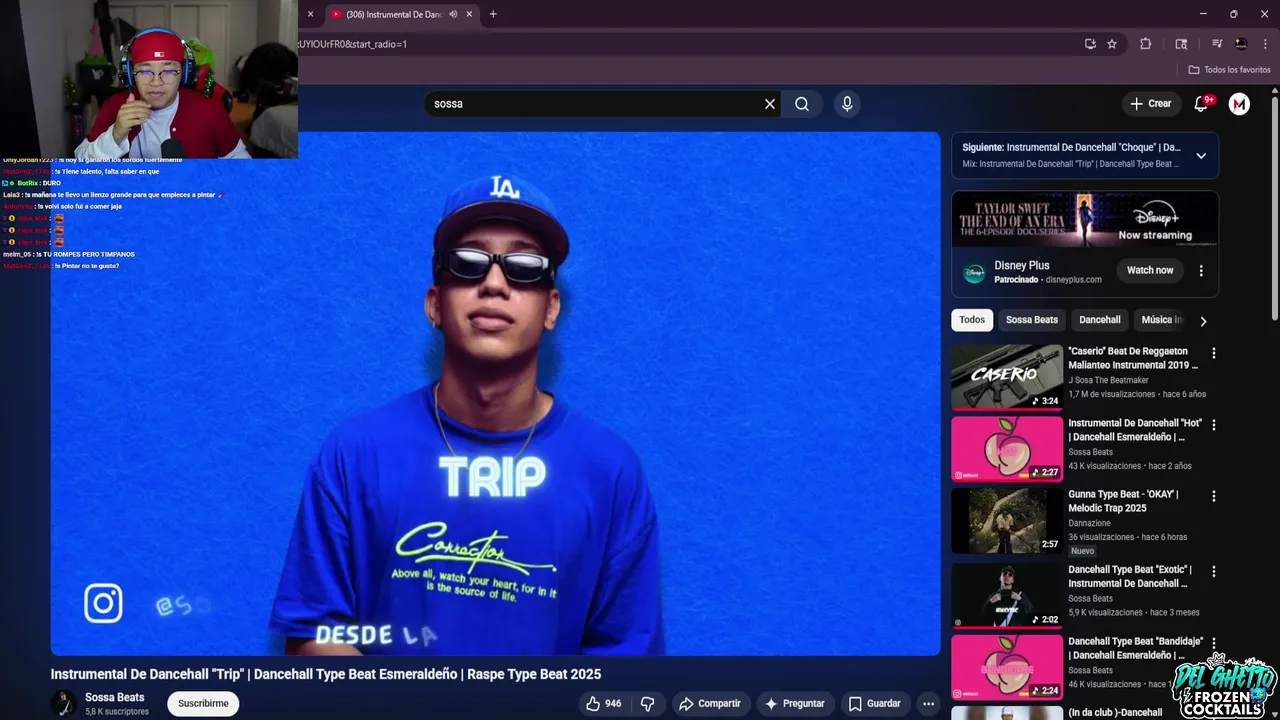Image resolution: width=1280 pixels, height=720 pixels.
Task: Show more filter chips with the right arrow
Action: click(x=1203, y=321)
